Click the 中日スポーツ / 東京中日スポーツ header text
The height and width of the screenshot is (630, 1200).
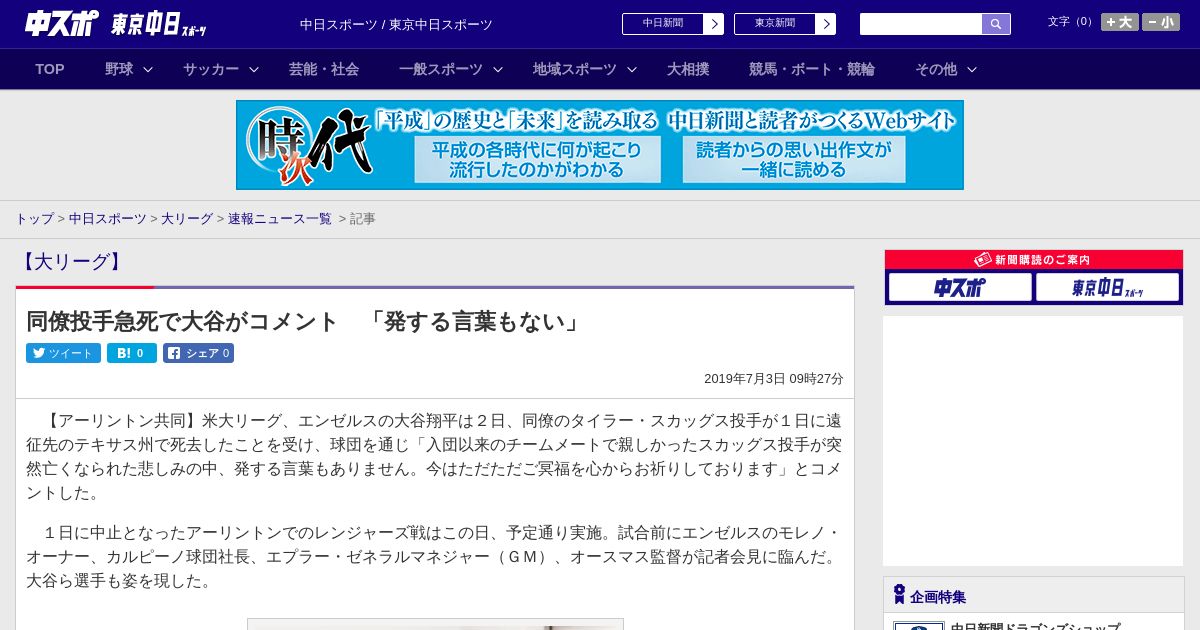[396, 24]
